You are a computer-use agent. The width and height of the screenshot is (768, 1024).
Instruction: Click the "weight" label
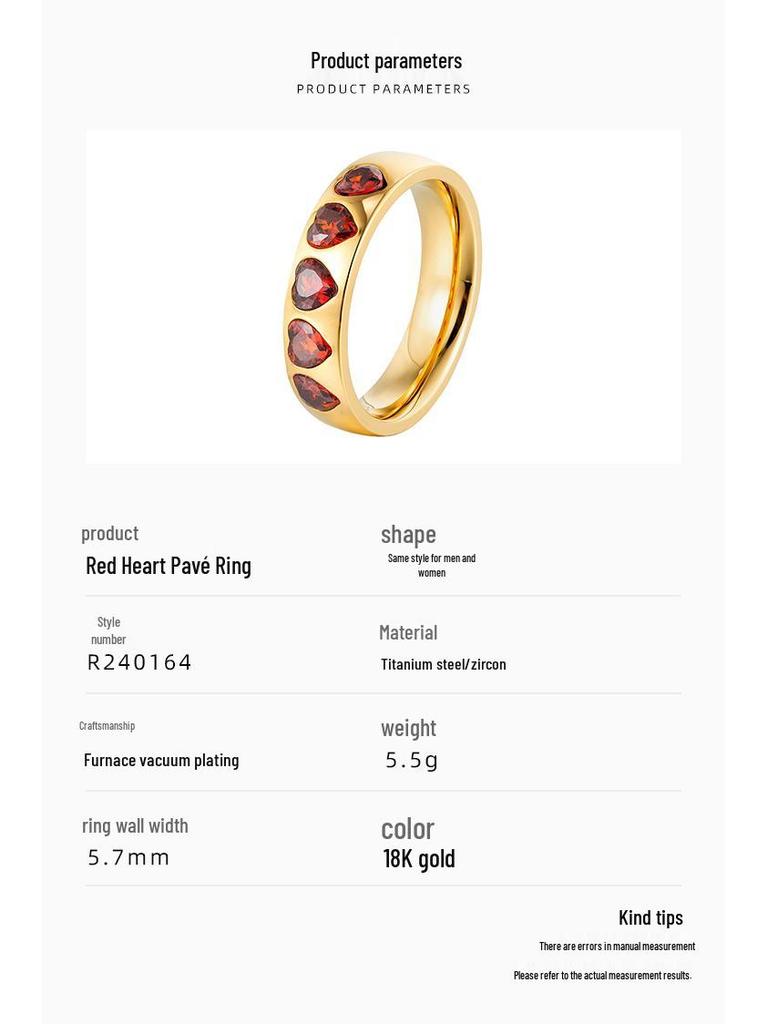coord(408,728)
